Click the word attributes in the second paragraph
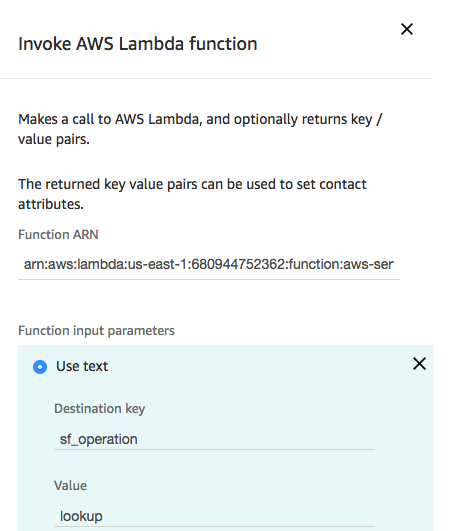453x531 pixels. pos(51,204)
